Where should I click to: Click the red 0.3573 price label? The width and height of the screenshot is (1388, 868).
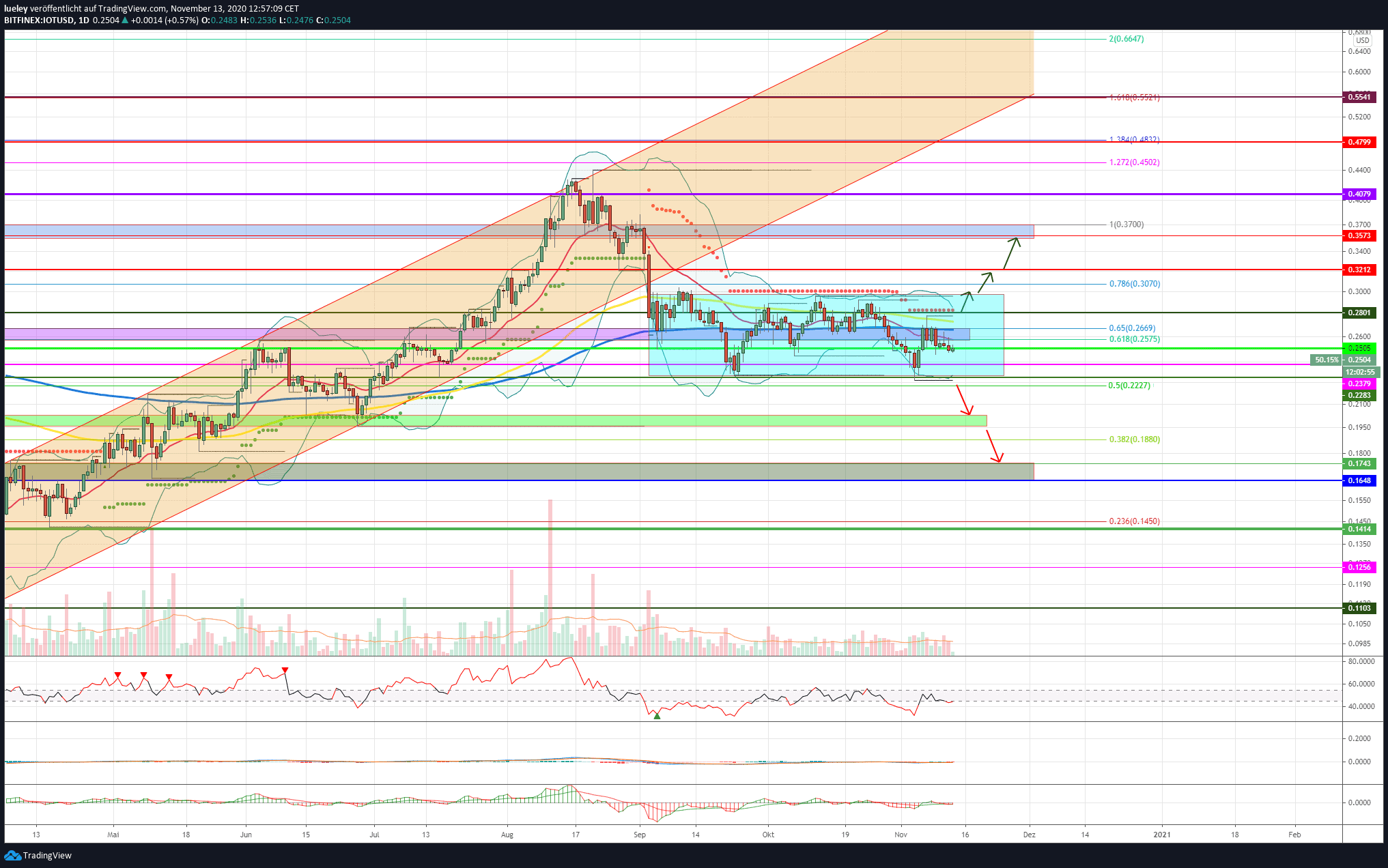pos(1359,235)
